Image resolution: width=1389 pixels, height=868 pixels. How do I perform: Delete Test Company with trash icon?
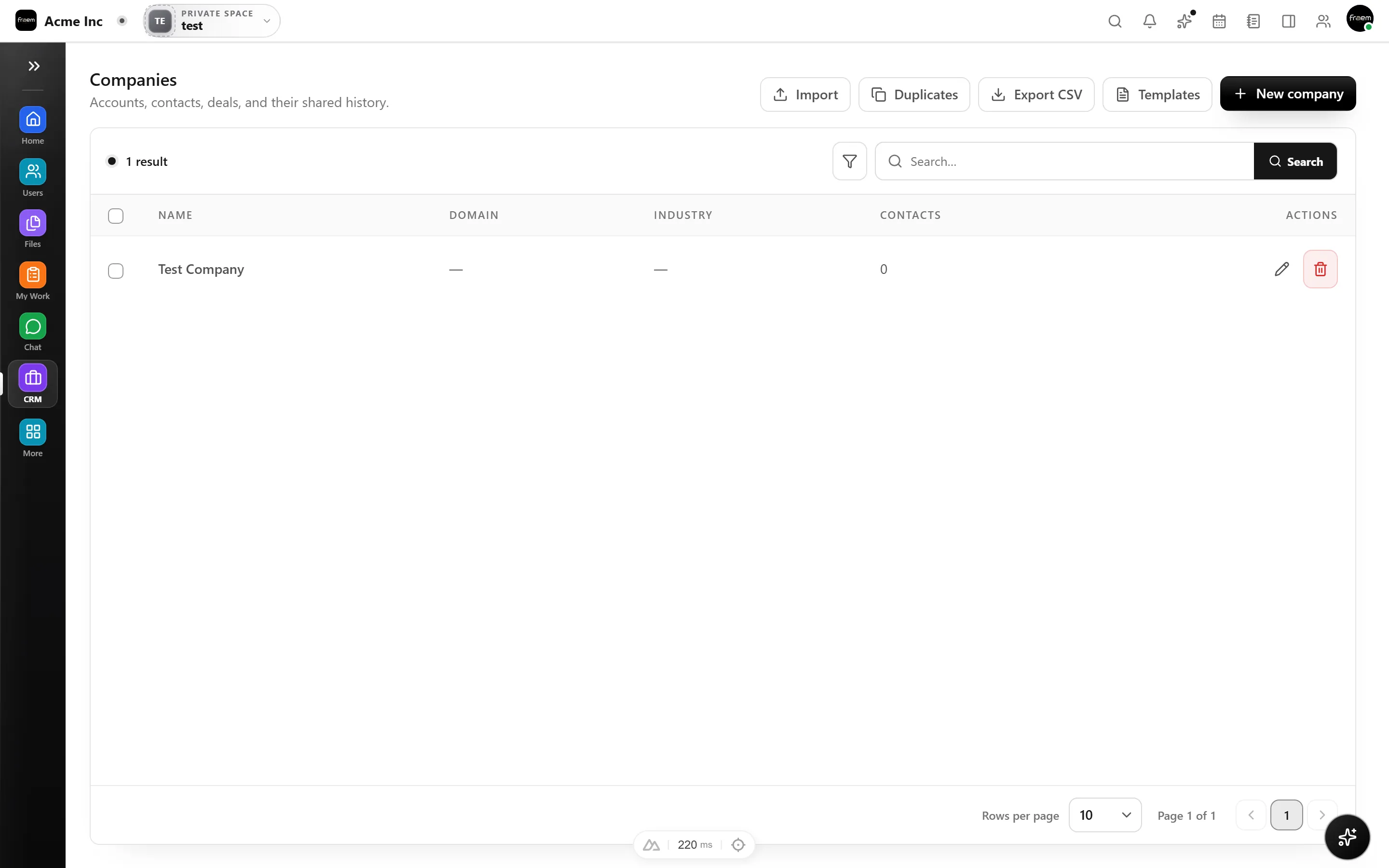[x=1320, y=269]
